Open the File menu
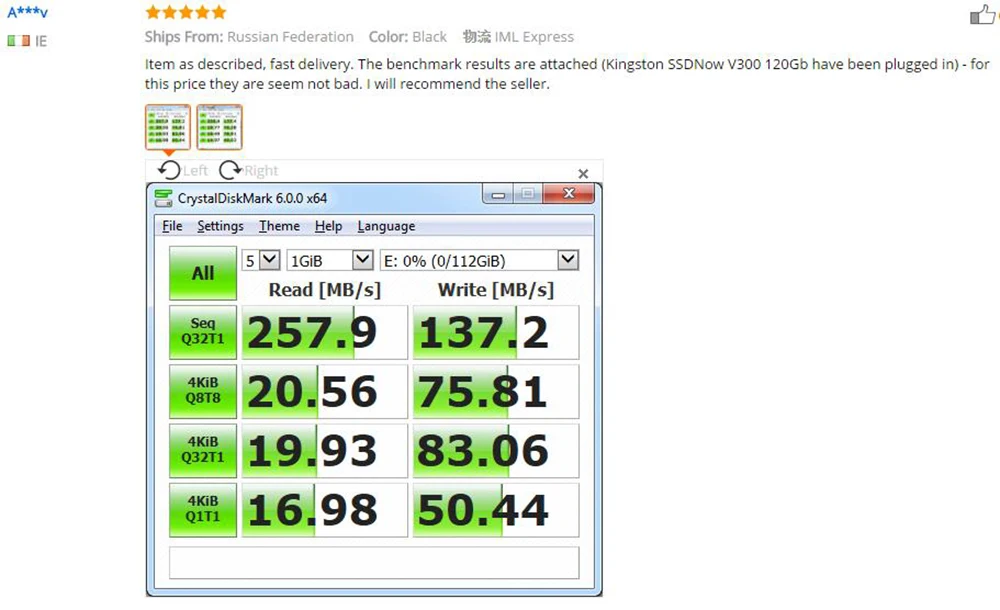 pyautogui.click(x=172, y=226)
